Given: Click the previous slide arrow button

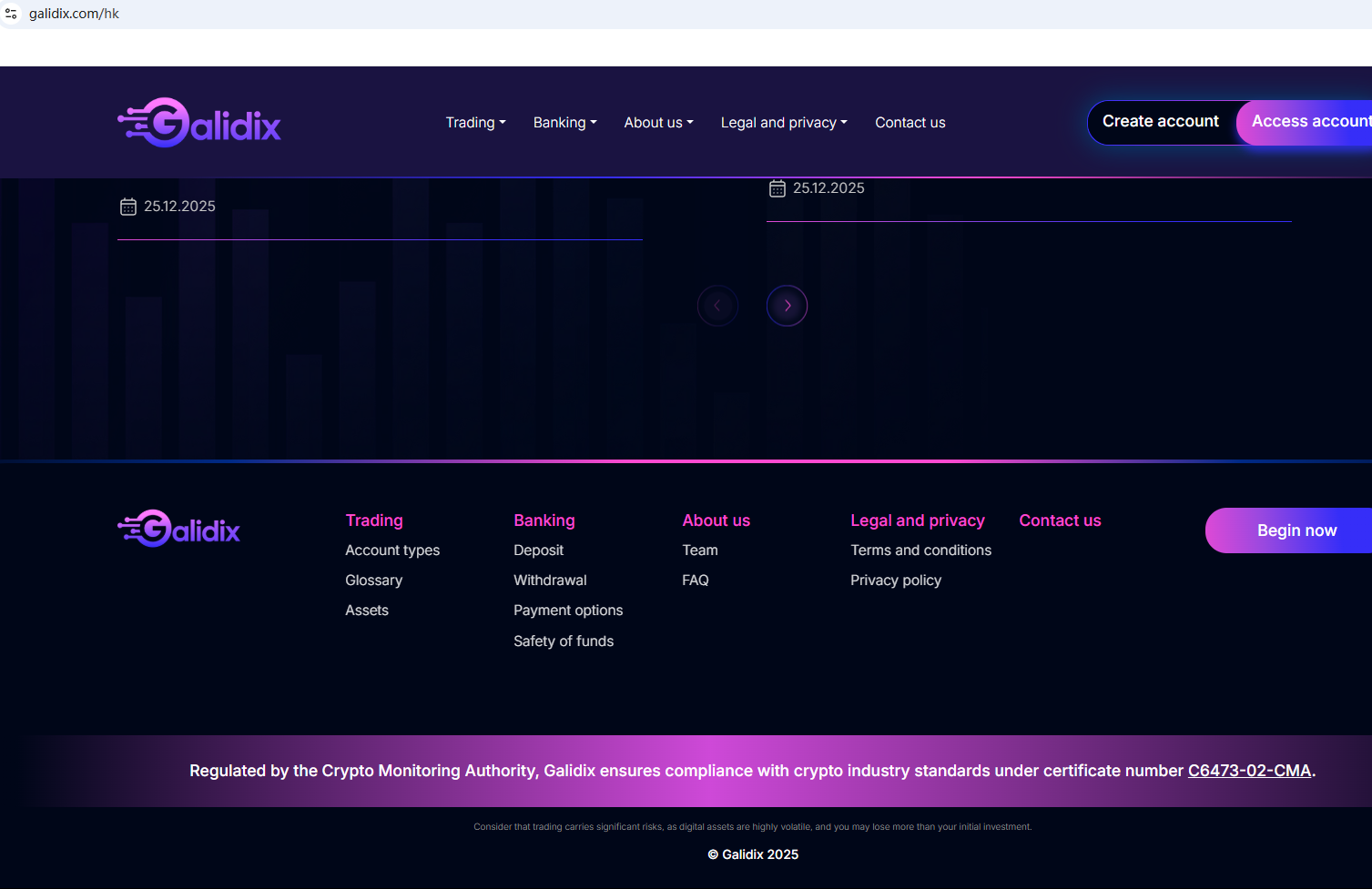Looking at the screenshot, I should point(717,306).
